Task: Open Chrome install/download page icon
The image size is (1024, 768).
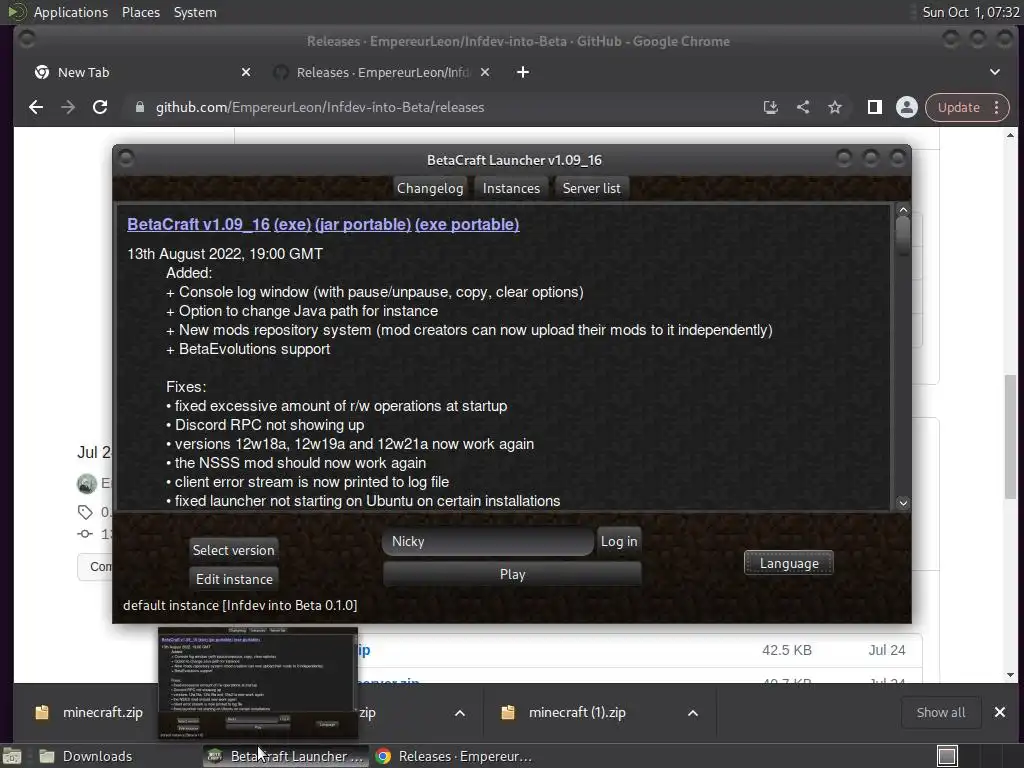Action: click(771, 107)
